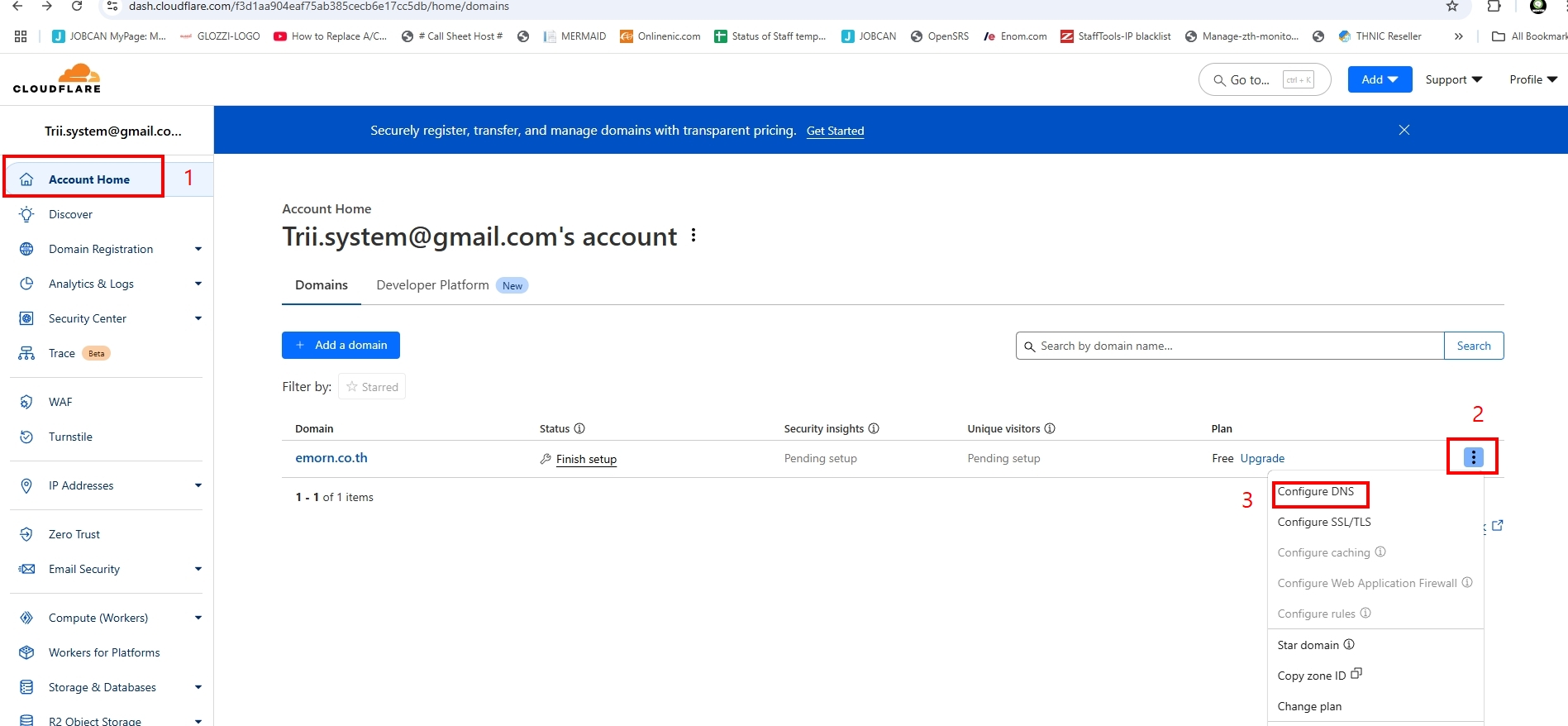Select Configure caching menu entry
The height and width of the screenshot is (726, 1568).
tap(1323, 552)
